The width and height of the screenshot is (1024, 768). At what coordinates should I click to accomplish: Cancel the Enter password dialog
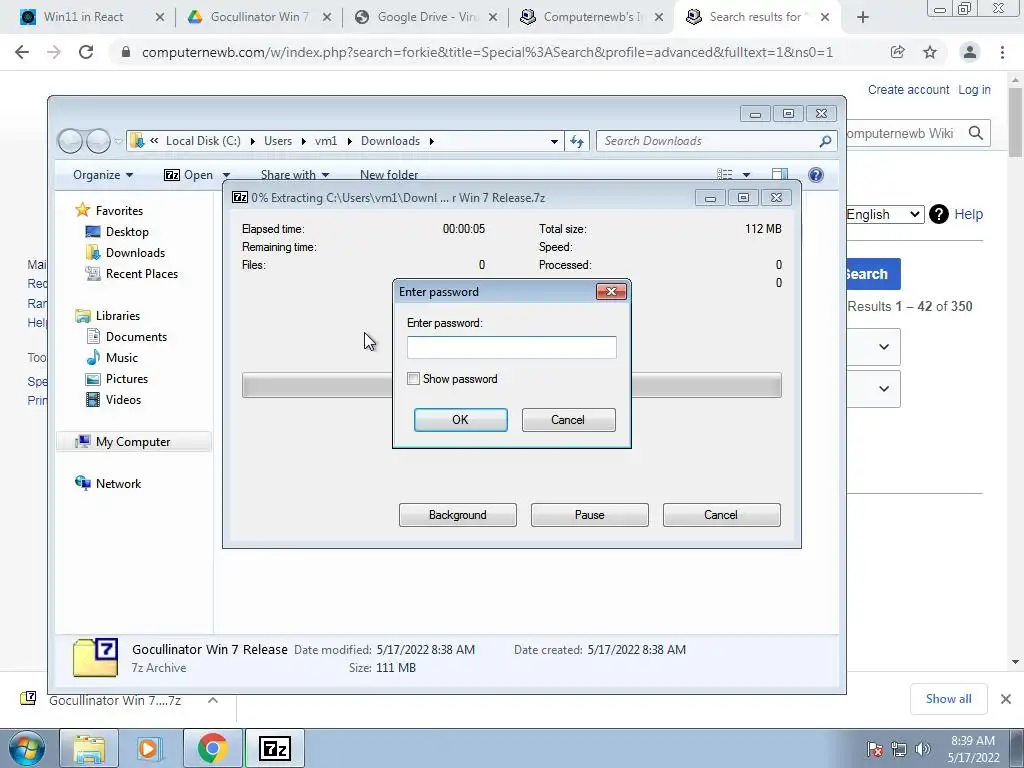click(568, 420)
